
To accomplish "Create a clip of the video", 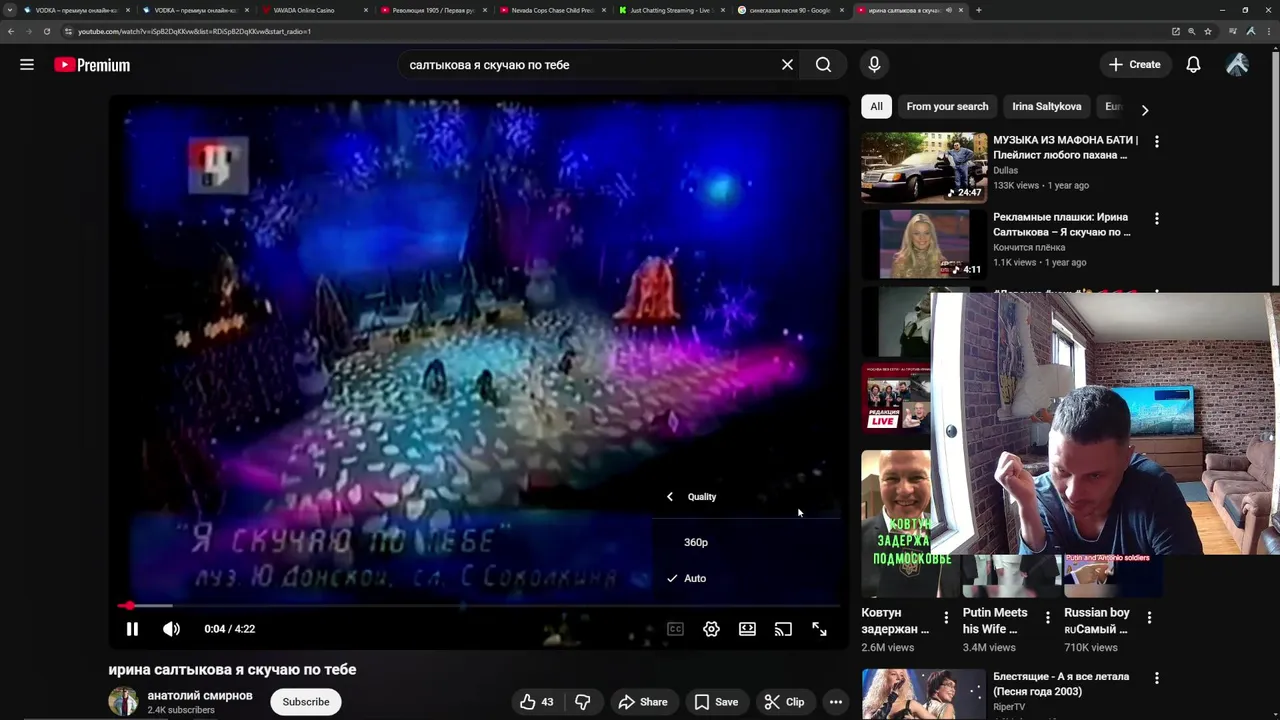I will 784,702.
